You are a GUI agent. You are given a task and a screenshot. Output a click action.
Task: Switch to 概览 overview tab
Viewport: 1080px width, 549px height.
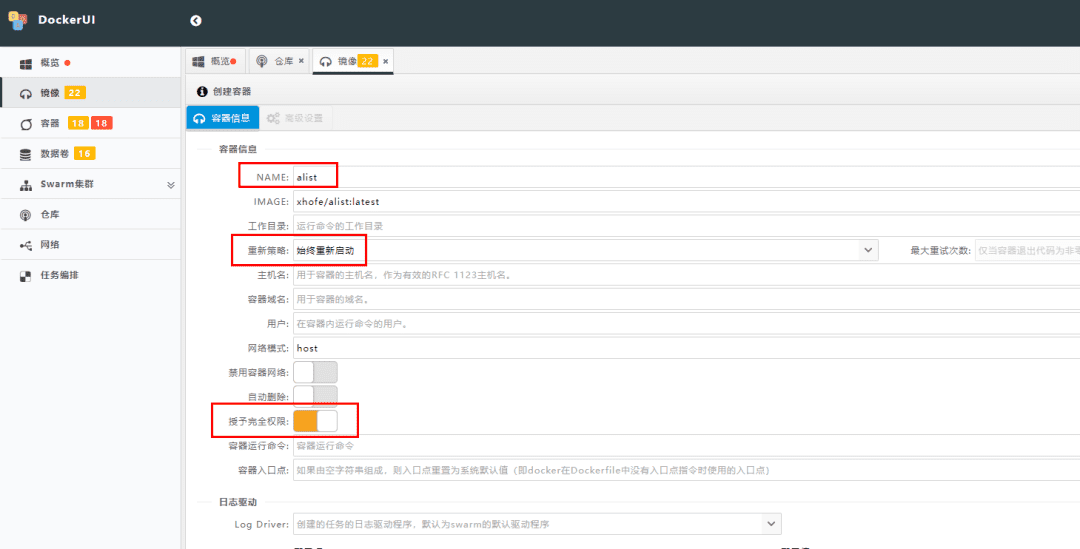pos(213,61)
